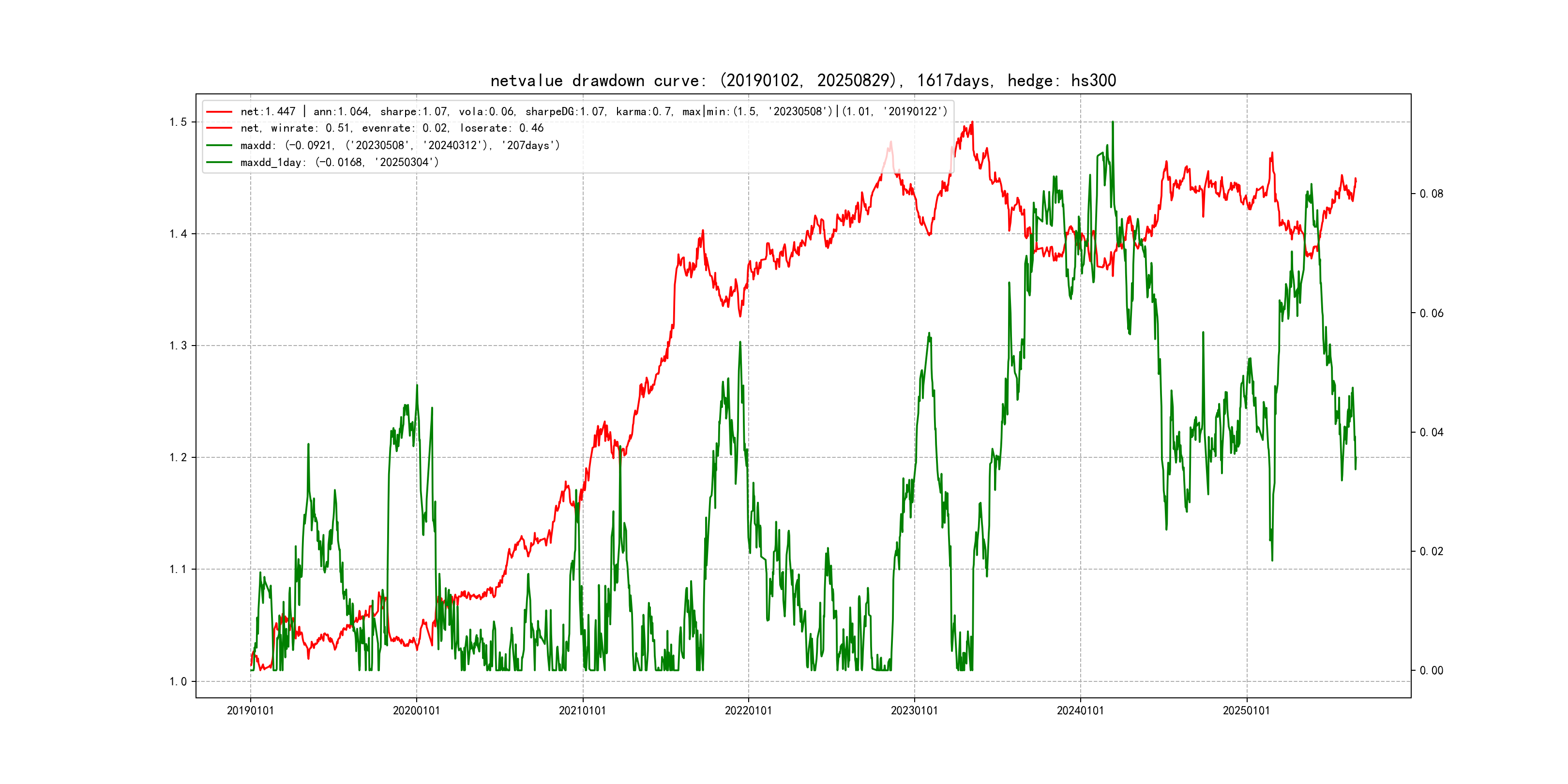Click the 0.08 right y-axis label
The width and height of the screenshot is (1568, 784).
coord(1431,194)
